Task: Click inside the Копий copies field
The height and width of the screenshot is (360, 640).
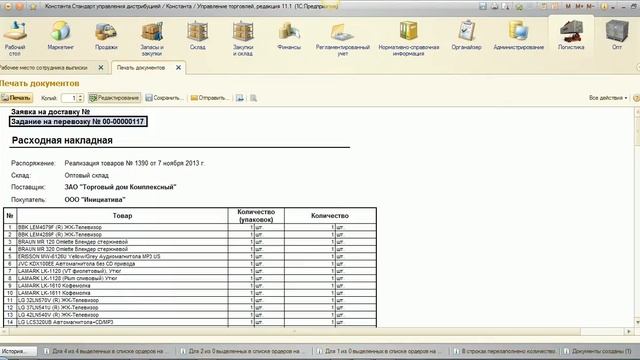Action: point(69,98)
